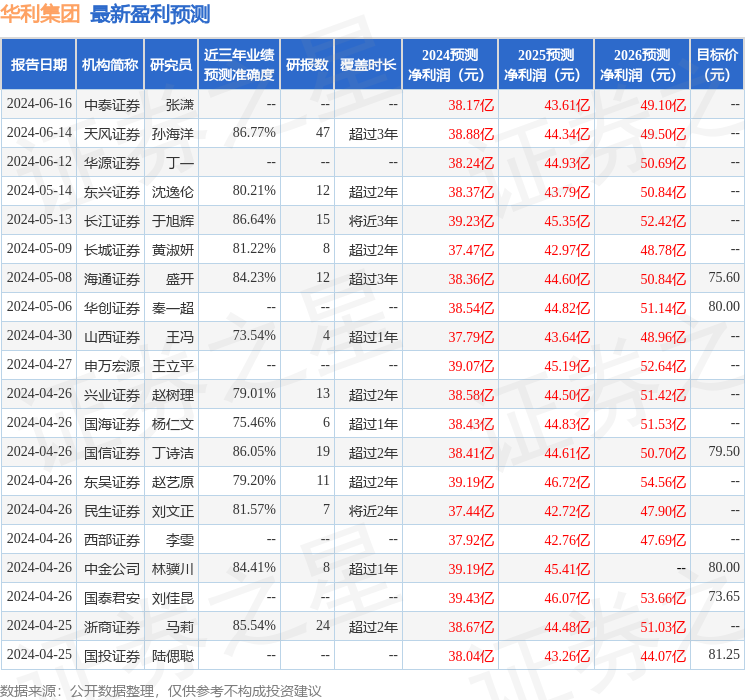
Task: Click 2024 profit 37.47亿
Action: 471,250
